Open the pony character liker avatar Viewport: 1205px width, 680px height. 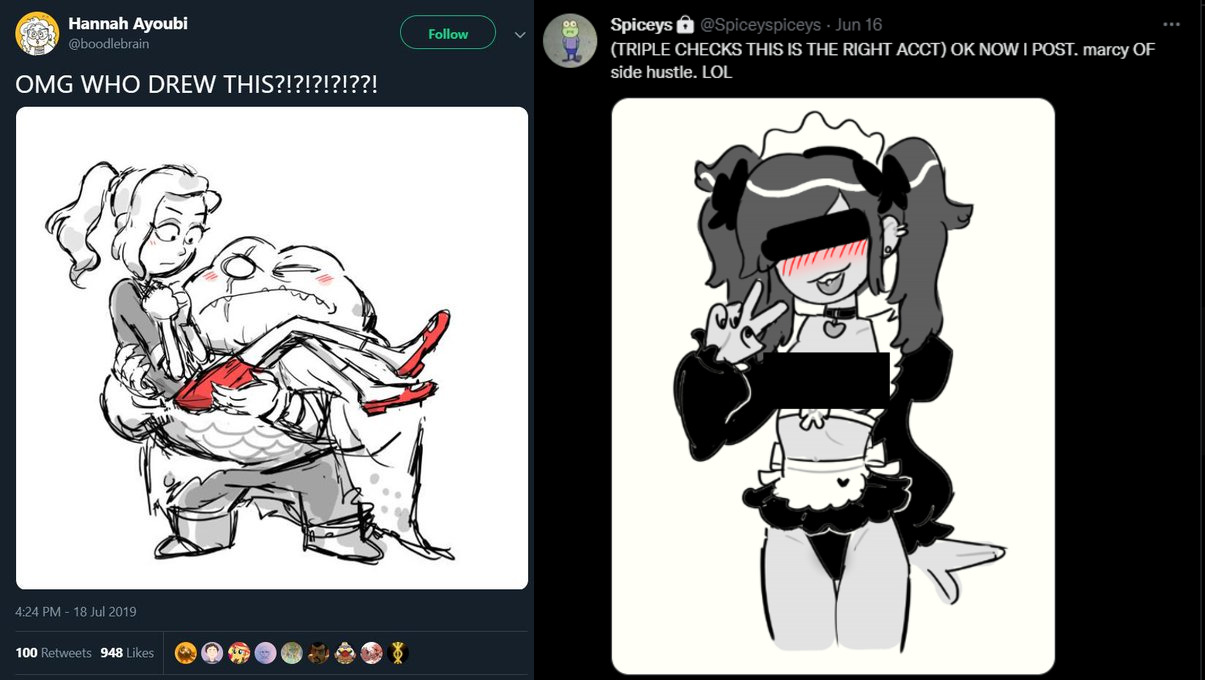239,653
